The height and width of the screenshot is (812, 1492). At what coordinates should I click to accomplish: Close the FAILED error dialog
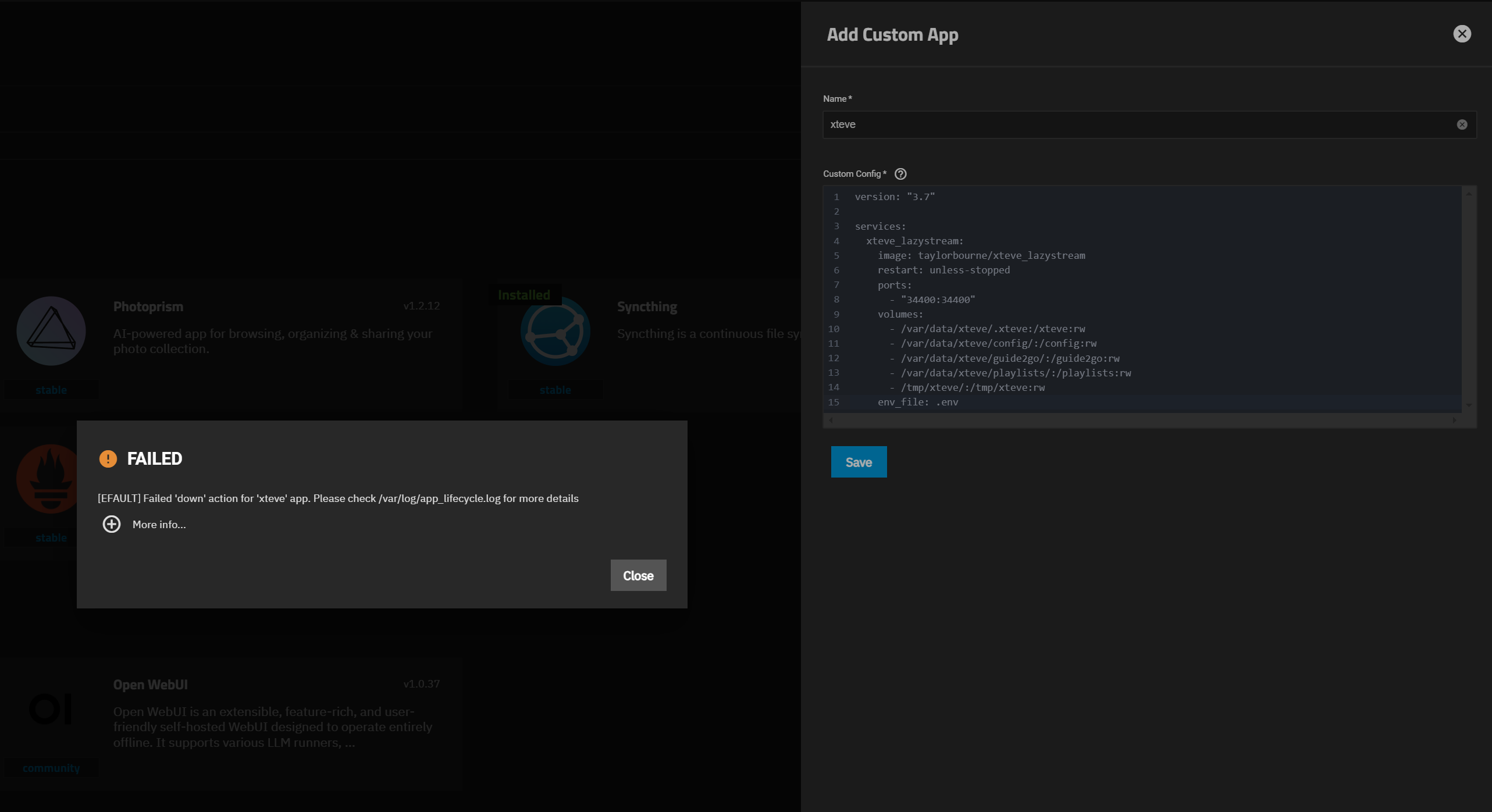coord(638,575)
